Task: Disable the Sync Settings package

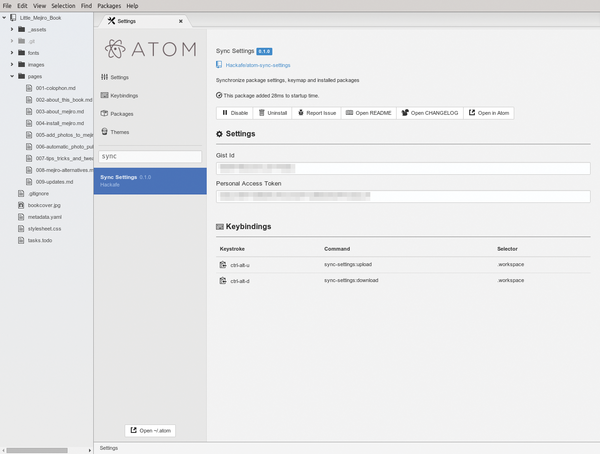Action: coord(235,113)
